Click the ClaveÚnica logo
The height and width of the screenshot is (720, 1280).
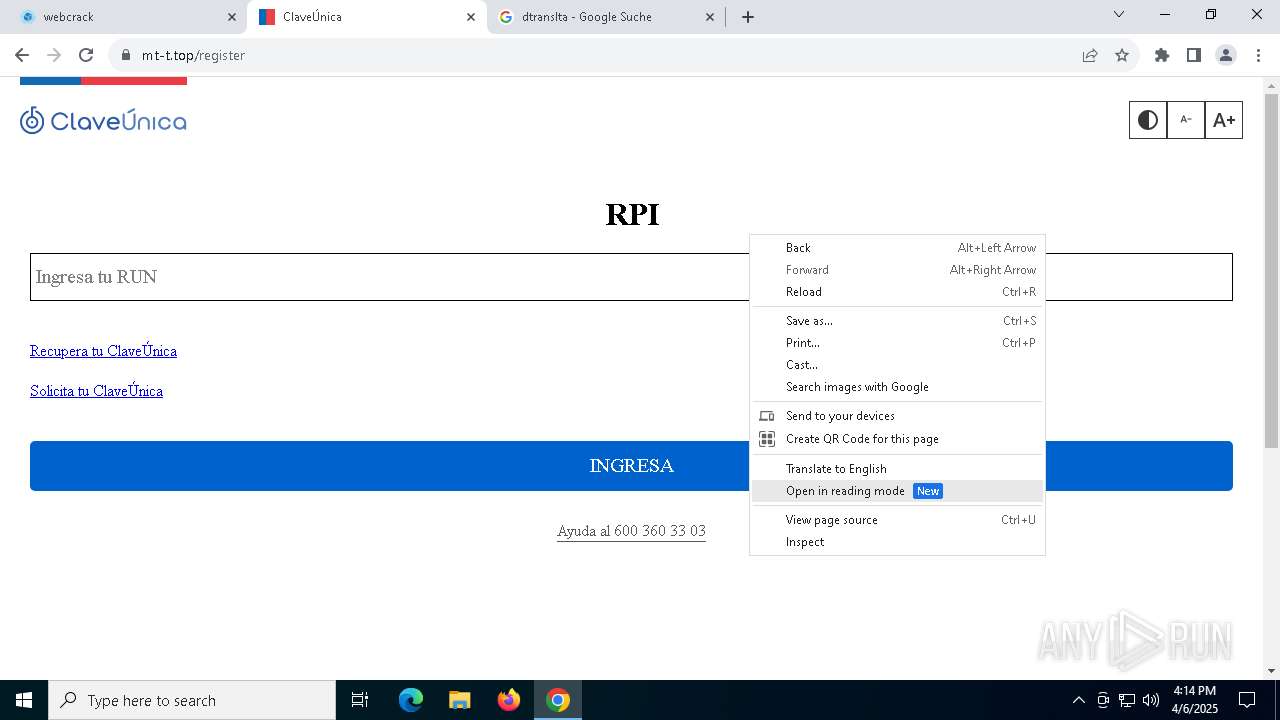(x=103, y=121)
